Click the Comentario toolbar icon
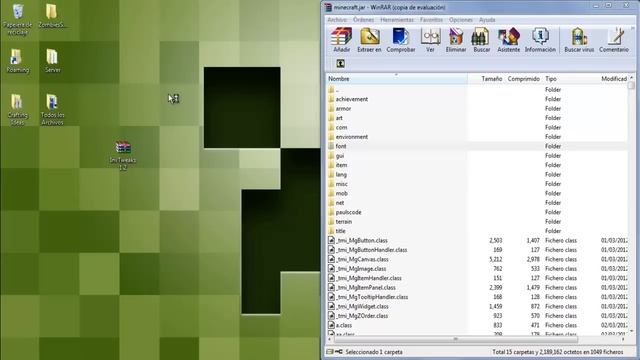The image size is (640, 360). (x=614, y=40)
